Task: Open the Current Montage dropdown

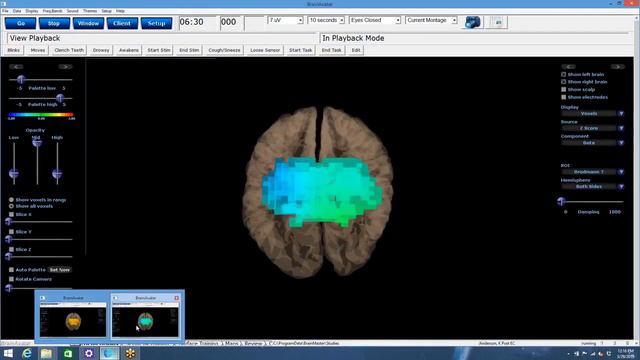Action: pyautogui.click(x=454, y=20)
